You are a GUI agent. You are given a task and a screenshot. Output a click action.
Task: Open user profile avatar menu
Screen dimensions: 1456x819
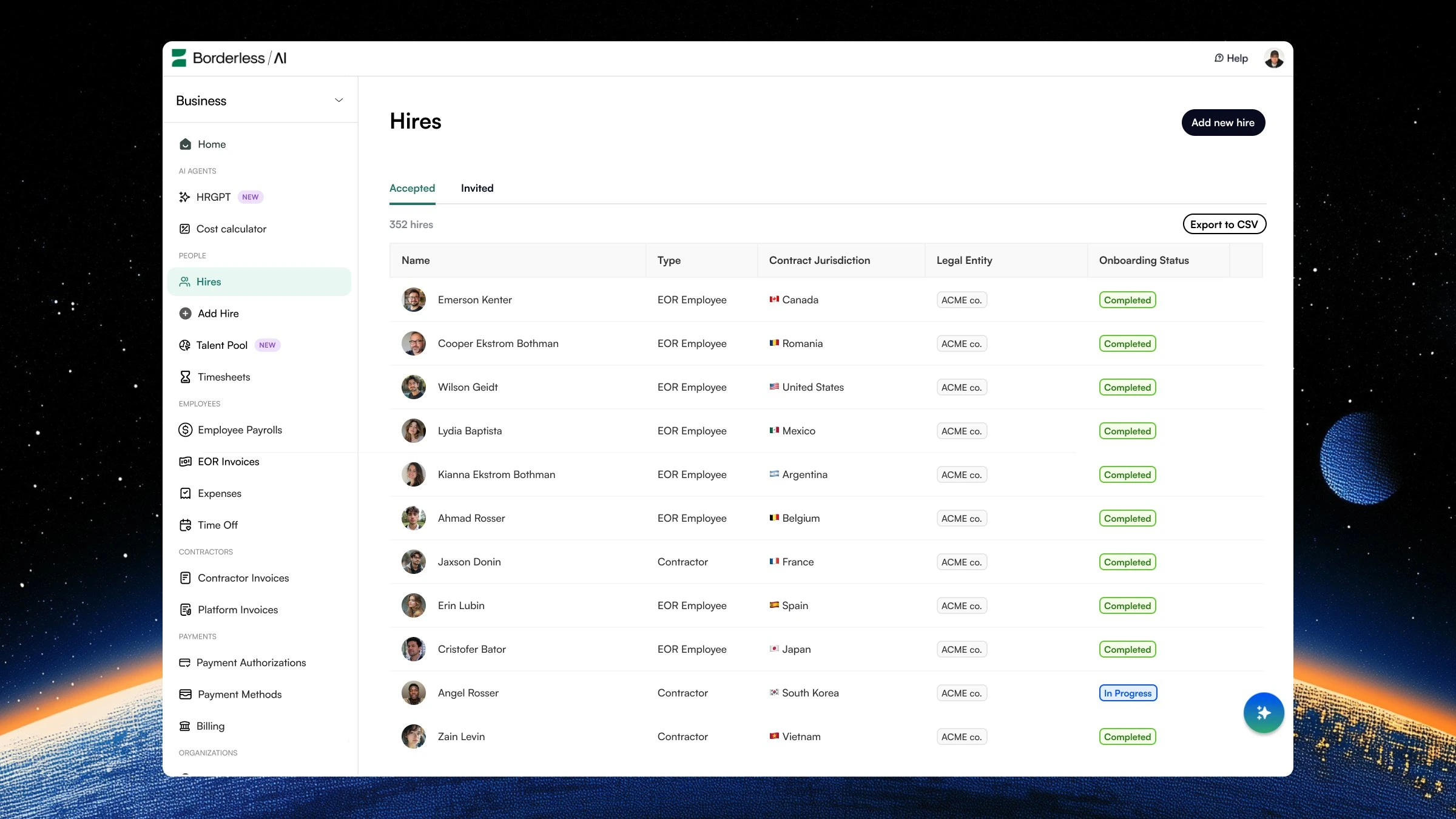(1273, 58)
